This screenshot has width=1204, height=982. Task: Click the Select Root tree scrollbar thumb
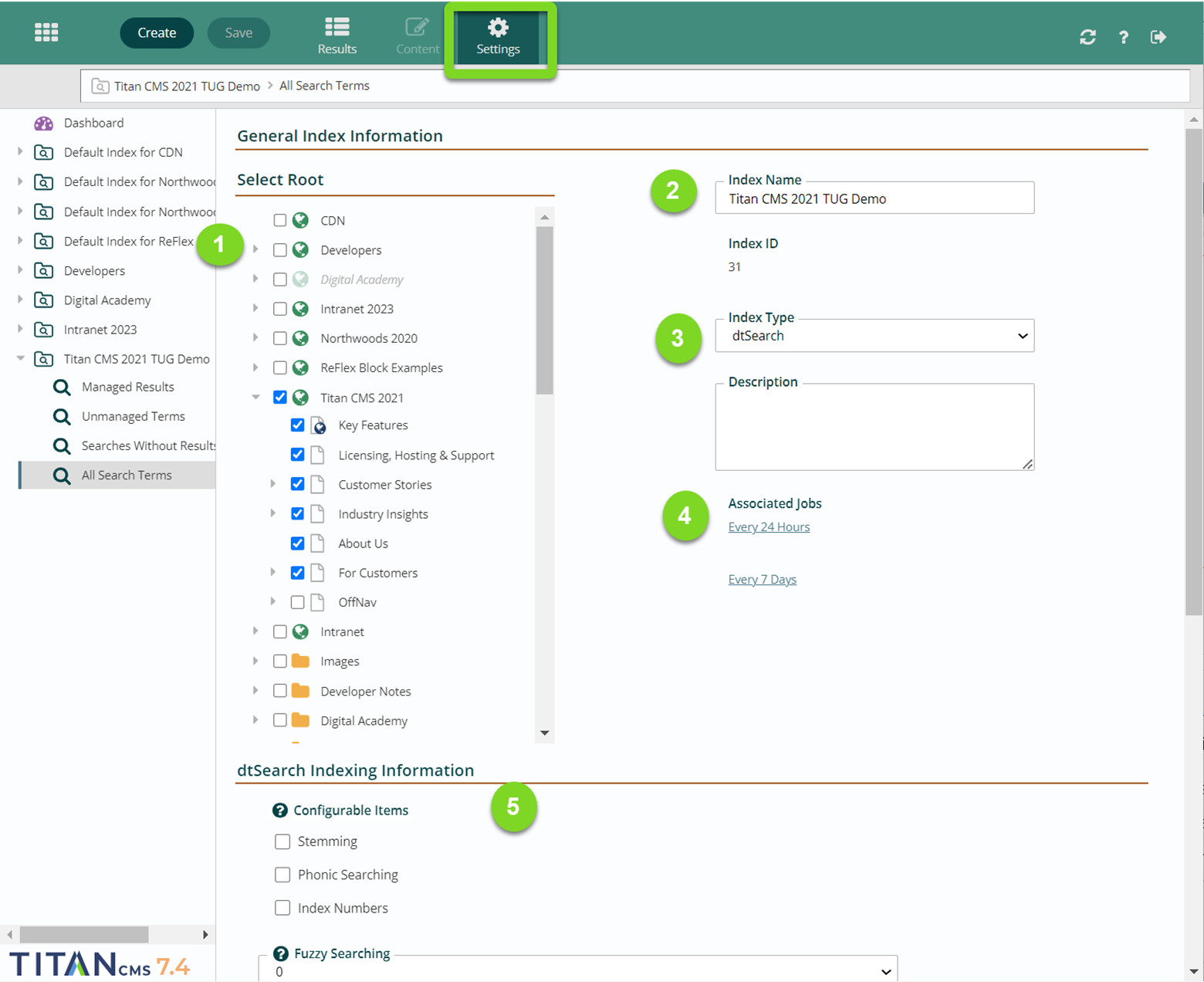pos(545,310)
